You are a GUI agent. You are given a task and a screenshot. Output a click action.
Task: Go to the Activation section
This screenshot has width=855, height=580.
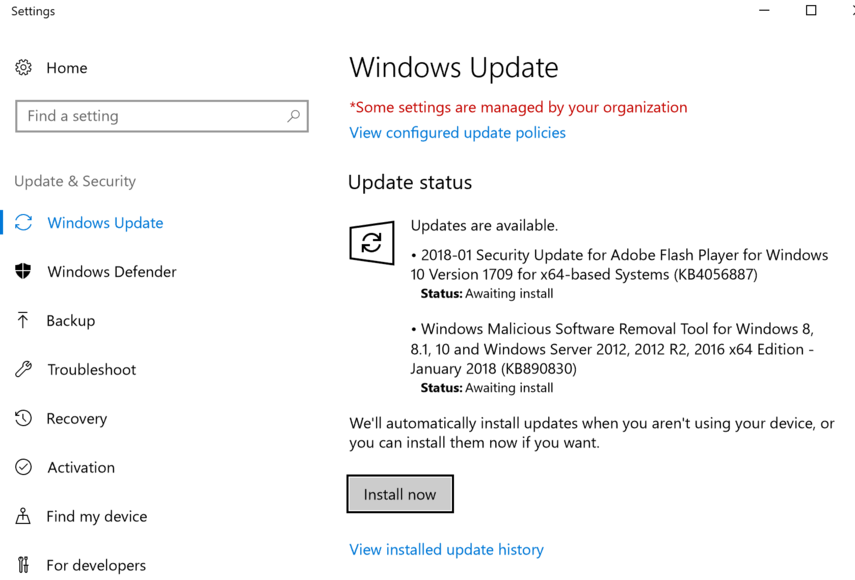coord(80,468)
